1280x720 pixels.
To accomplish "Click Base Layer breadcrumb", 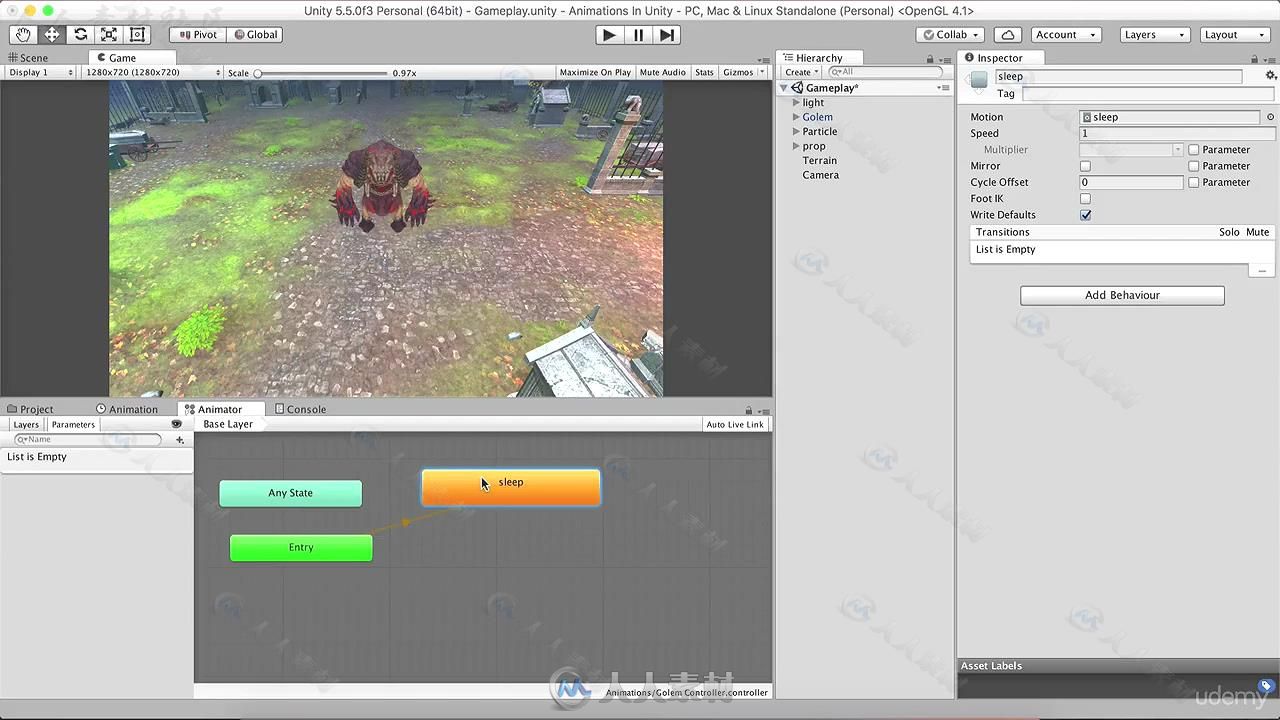I will pos(228,424).
